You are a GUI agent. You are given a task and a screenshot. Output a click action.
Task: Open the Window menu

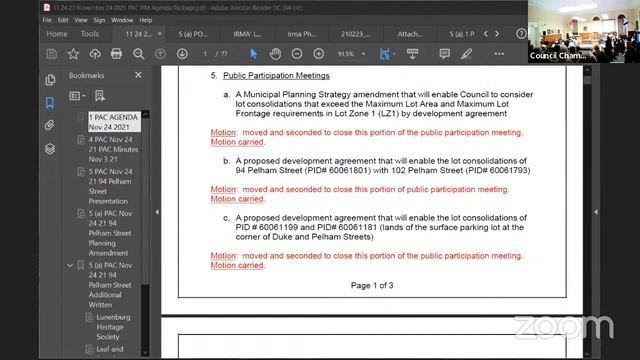pyautogui.click(x=122, y=20)
